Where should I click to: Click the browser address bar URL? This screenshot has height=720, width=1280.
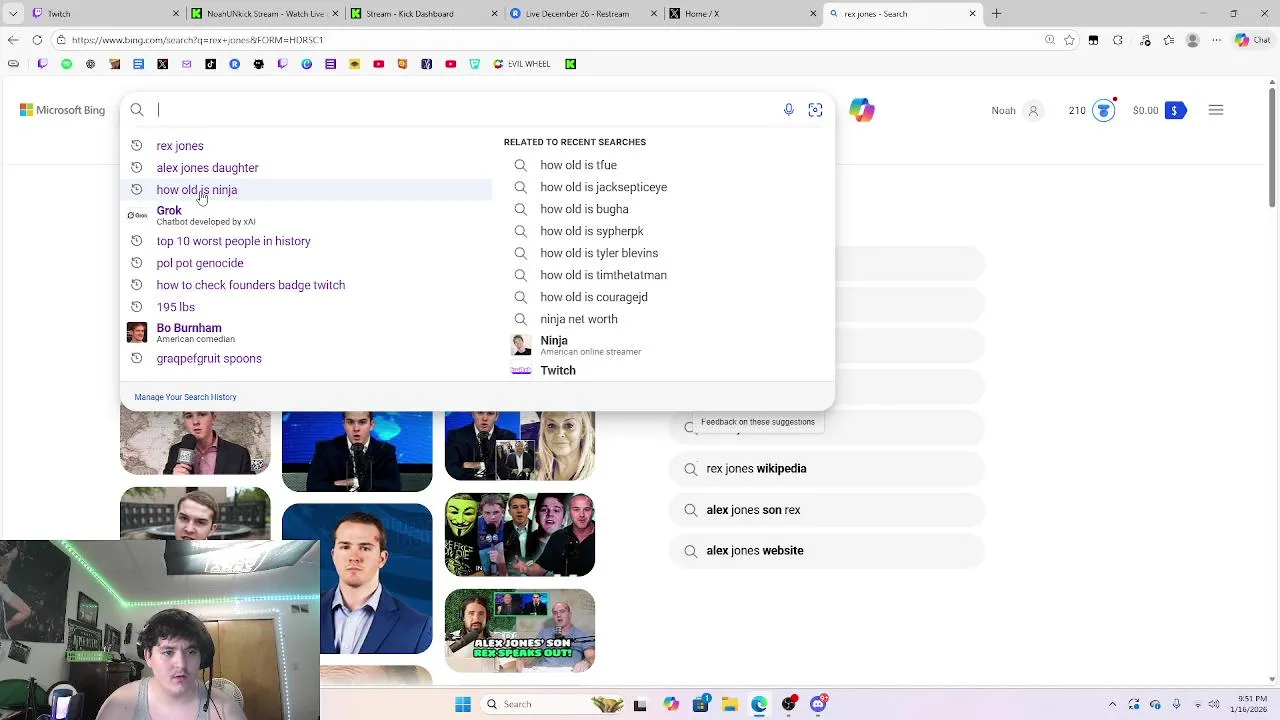pyautogui.click(x=197, y=40)
